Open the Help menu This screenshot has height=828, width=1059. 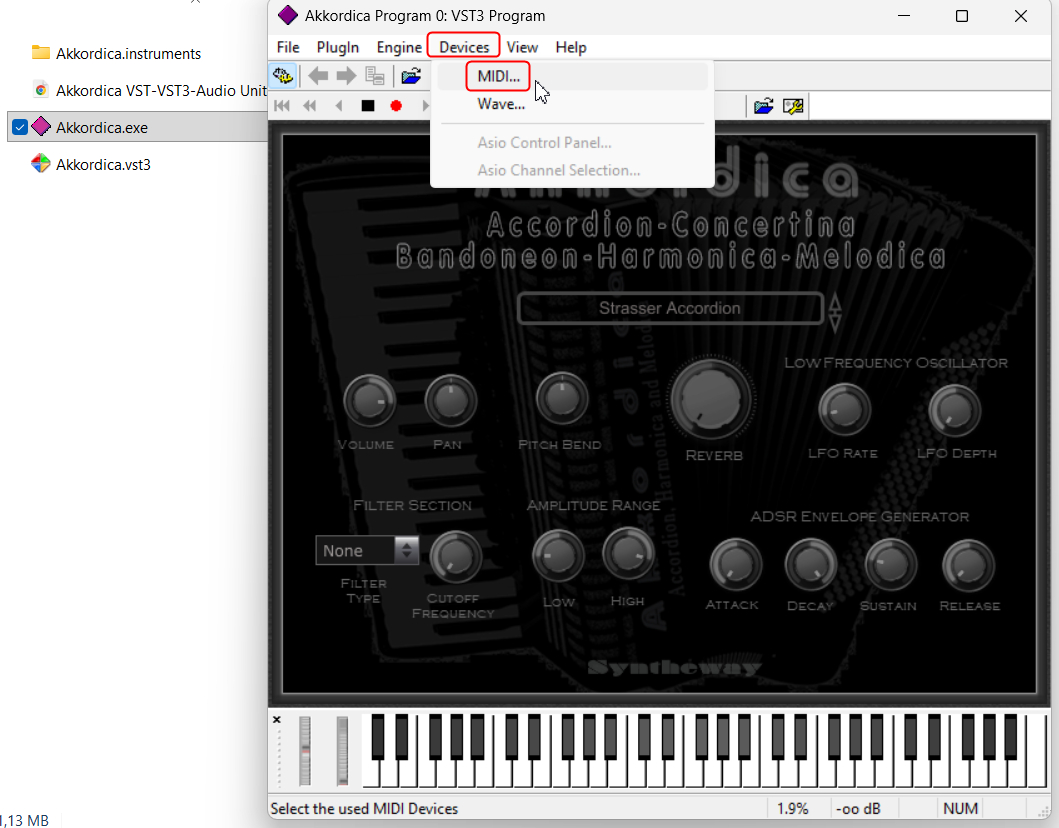click(571, 47)
